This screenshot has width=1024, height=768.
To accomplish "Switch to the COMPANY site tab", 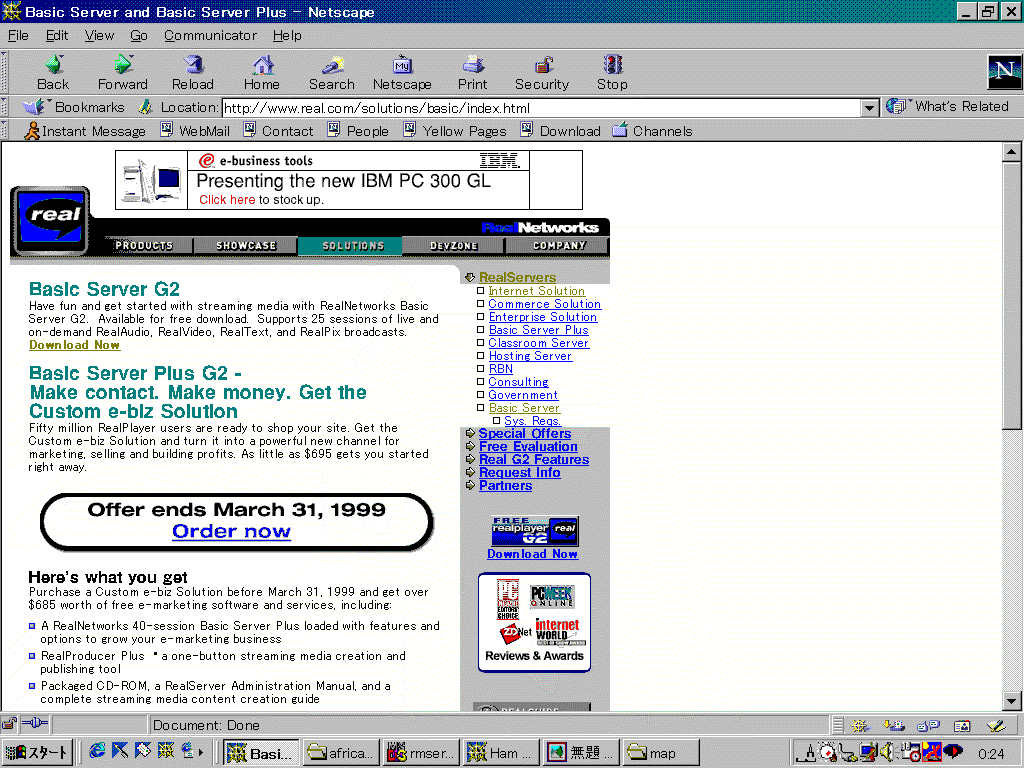I will tap(559, 246).
